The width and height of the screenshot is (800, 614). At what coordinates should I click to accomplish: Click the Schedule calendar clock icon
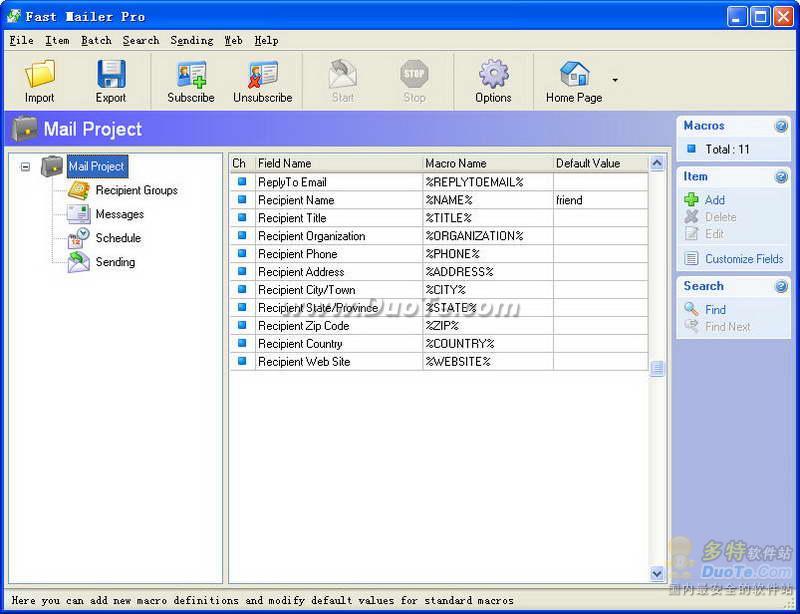[x=79, y=238]
